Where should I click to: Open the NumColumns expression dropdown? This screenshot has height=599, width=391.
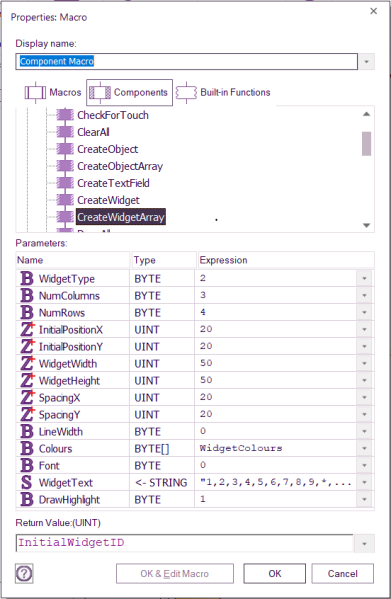click(364, 295)
